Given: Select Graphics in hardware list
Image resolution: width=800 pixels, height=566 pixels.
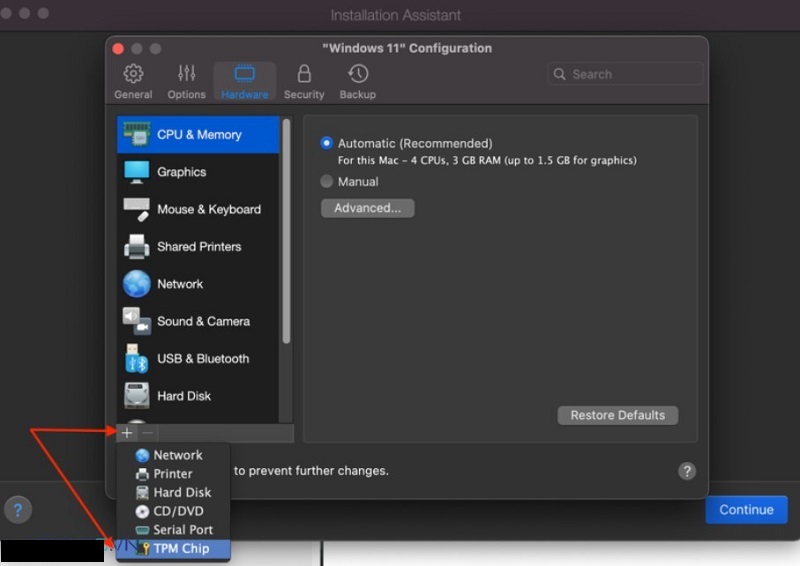Looking at the screenshot, I should pyautogui.click(x=198, y=172).
